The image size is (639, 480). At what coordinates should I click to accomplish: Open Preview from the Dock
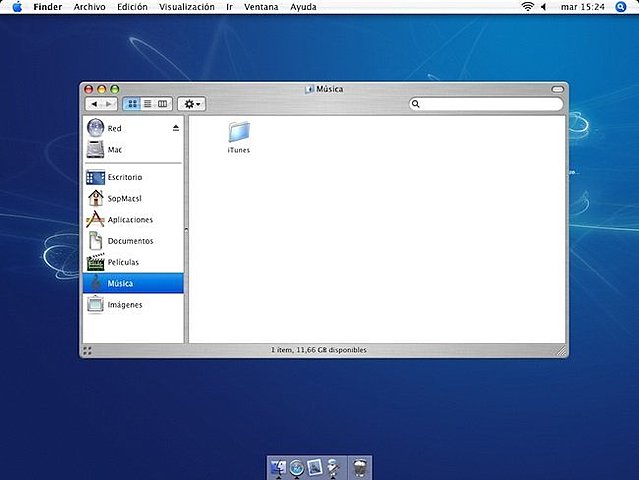pos(315,468)
